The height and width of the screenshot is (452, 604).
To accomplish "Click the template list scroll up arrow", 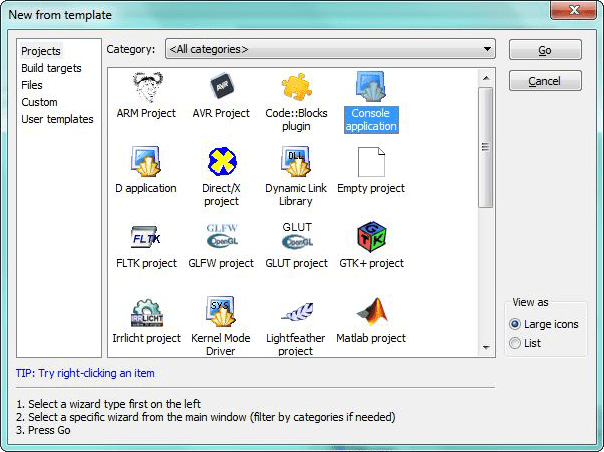I will [x=486, y=78].
